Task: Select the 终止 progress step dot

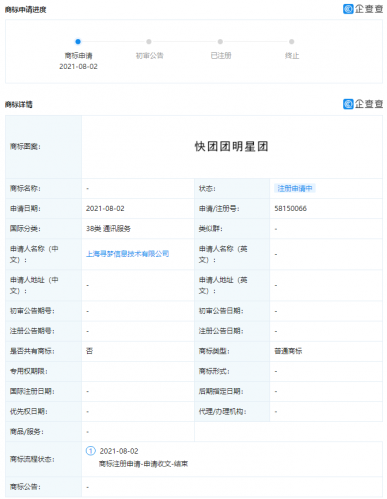Action: tap(292, 42)
